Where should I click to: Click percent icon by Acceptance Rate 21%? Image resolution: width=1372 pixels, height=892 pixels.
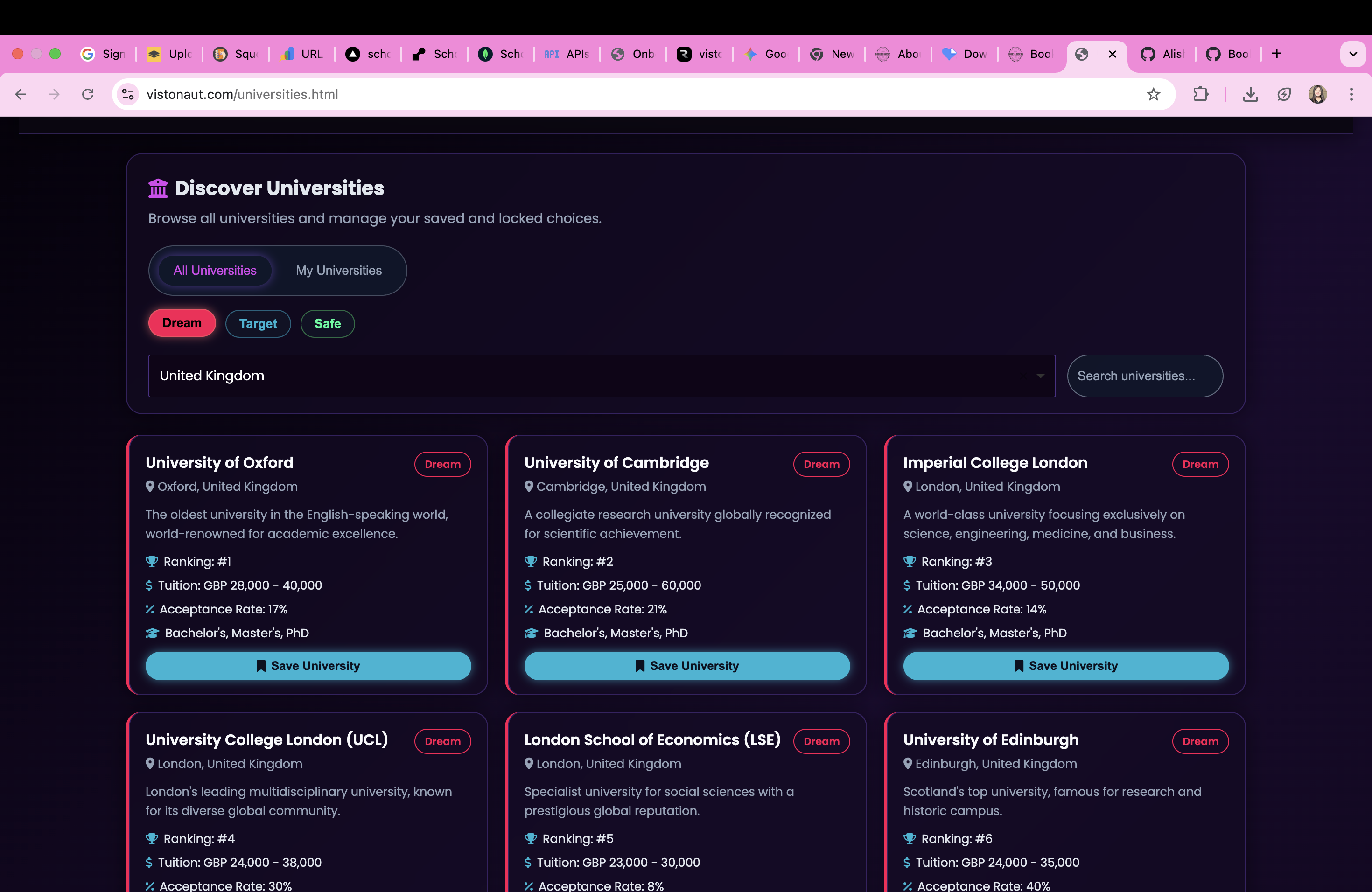pyautogui.click(x=529, y=609)
